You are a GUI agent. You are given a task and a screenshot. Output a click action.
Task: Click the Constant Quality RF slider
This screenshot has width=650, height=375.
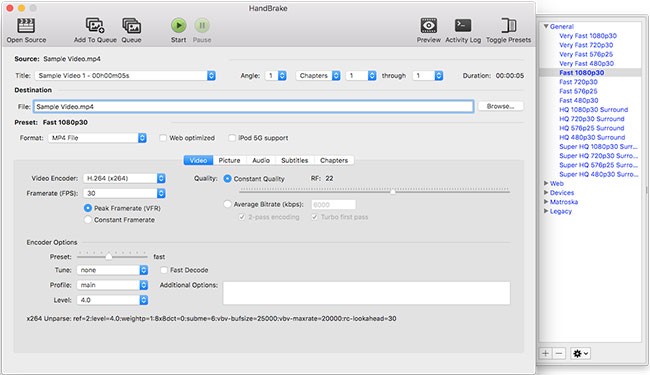pos(374,191)
